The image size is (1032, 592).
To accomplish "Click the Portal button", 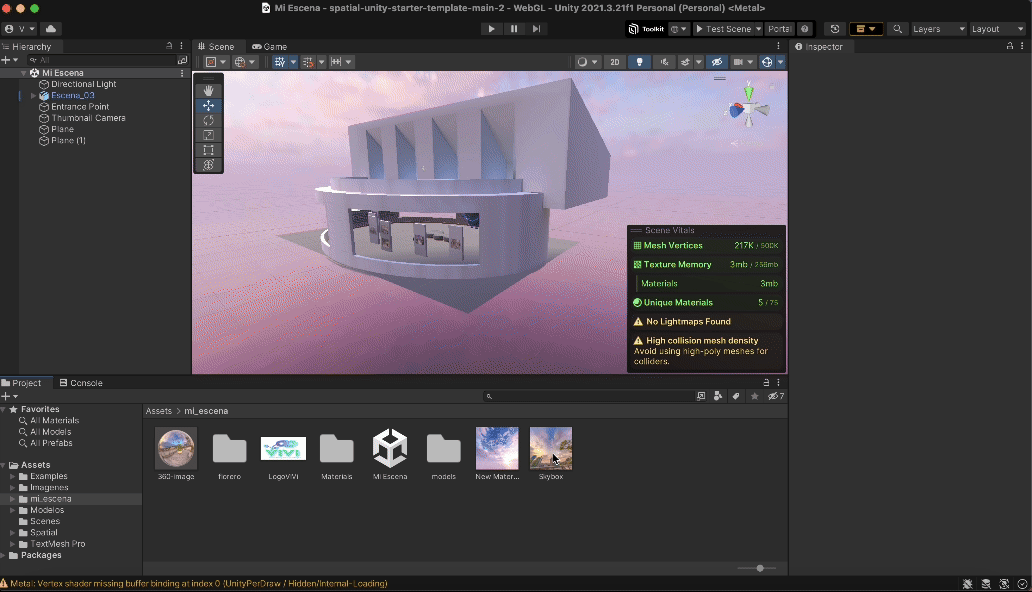I will pyautogui.click(x=779, y=29).
